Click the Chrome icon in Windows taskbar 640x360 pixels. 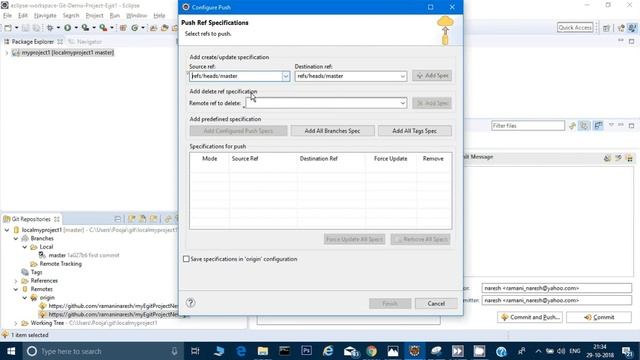(371, 351)
